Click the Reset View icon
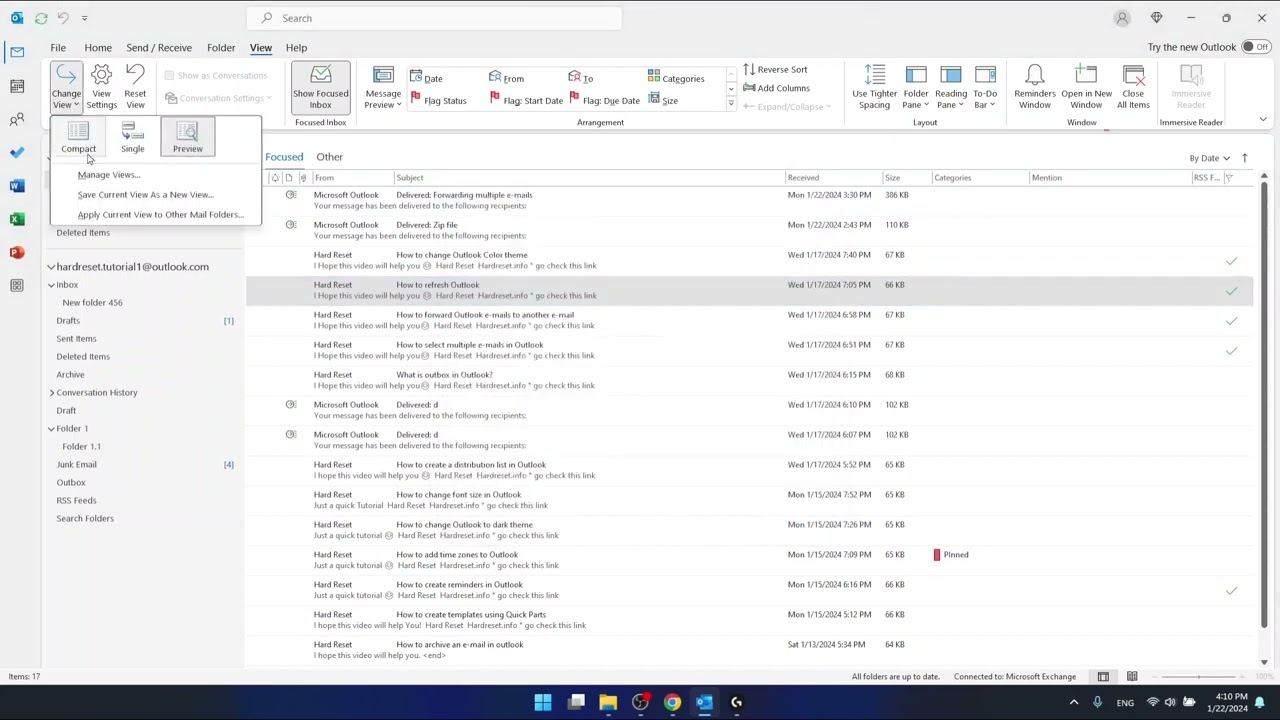The image size is (1280, 720). point(135,76)
